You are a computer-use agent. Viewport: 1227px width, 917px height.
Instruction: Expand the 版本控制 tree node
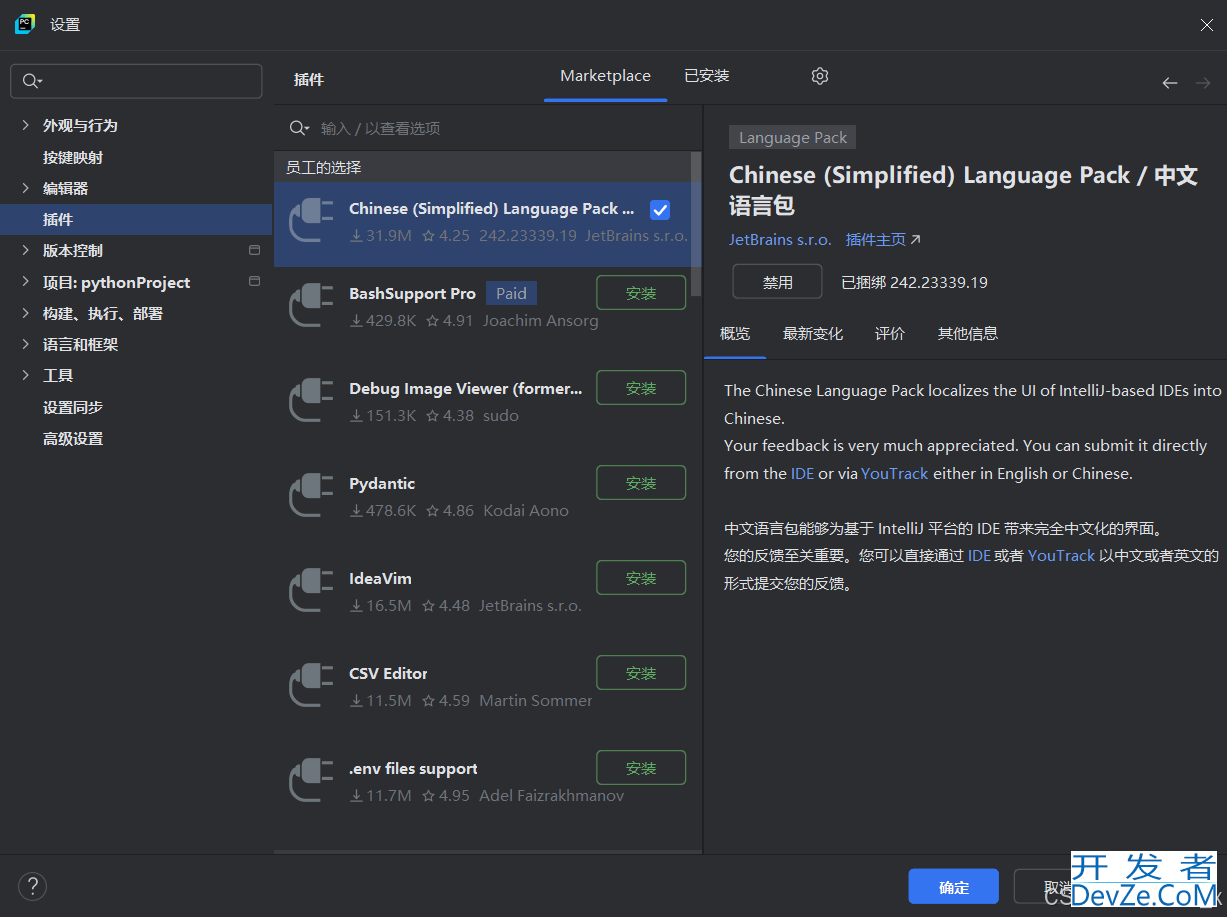coord(25,250)
